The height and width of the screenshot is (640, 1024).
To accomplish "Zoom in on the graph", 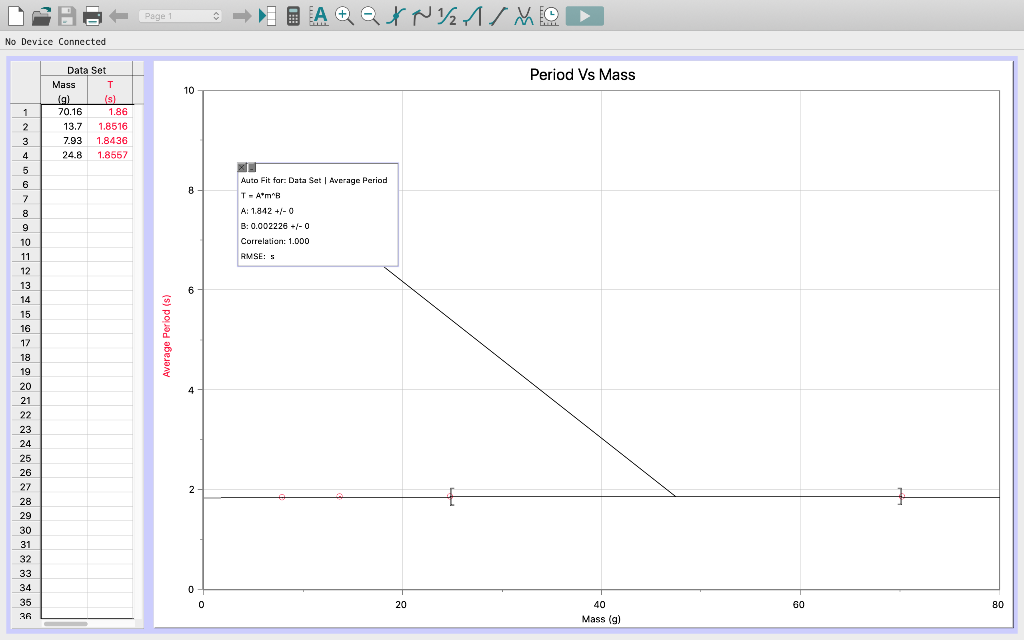I will (x=345, y=15).
